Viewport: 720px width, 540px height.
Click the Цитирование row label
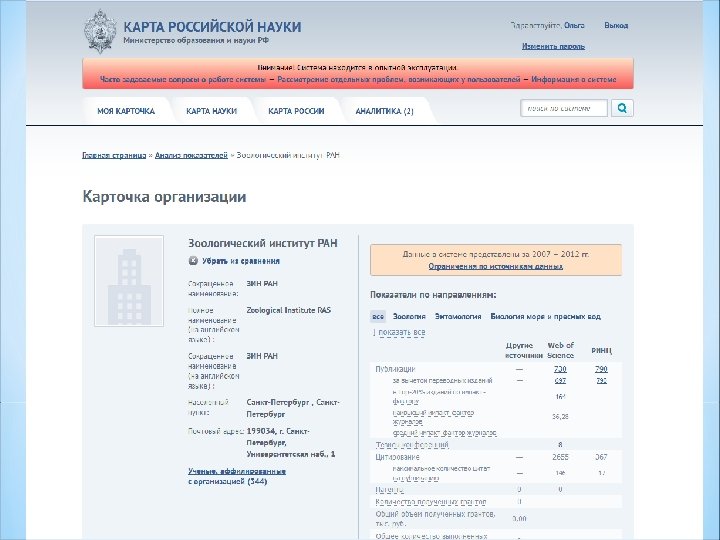[x=397, y=457]
